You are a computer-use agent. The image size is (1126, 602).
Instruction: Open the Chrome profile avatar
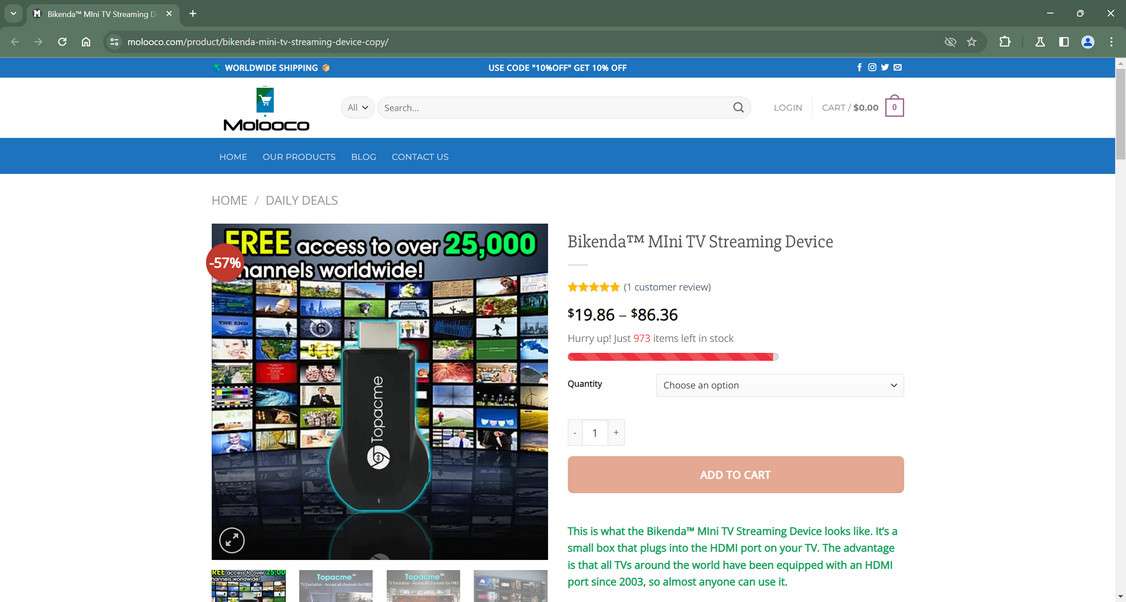click(x=1088, y=42)
